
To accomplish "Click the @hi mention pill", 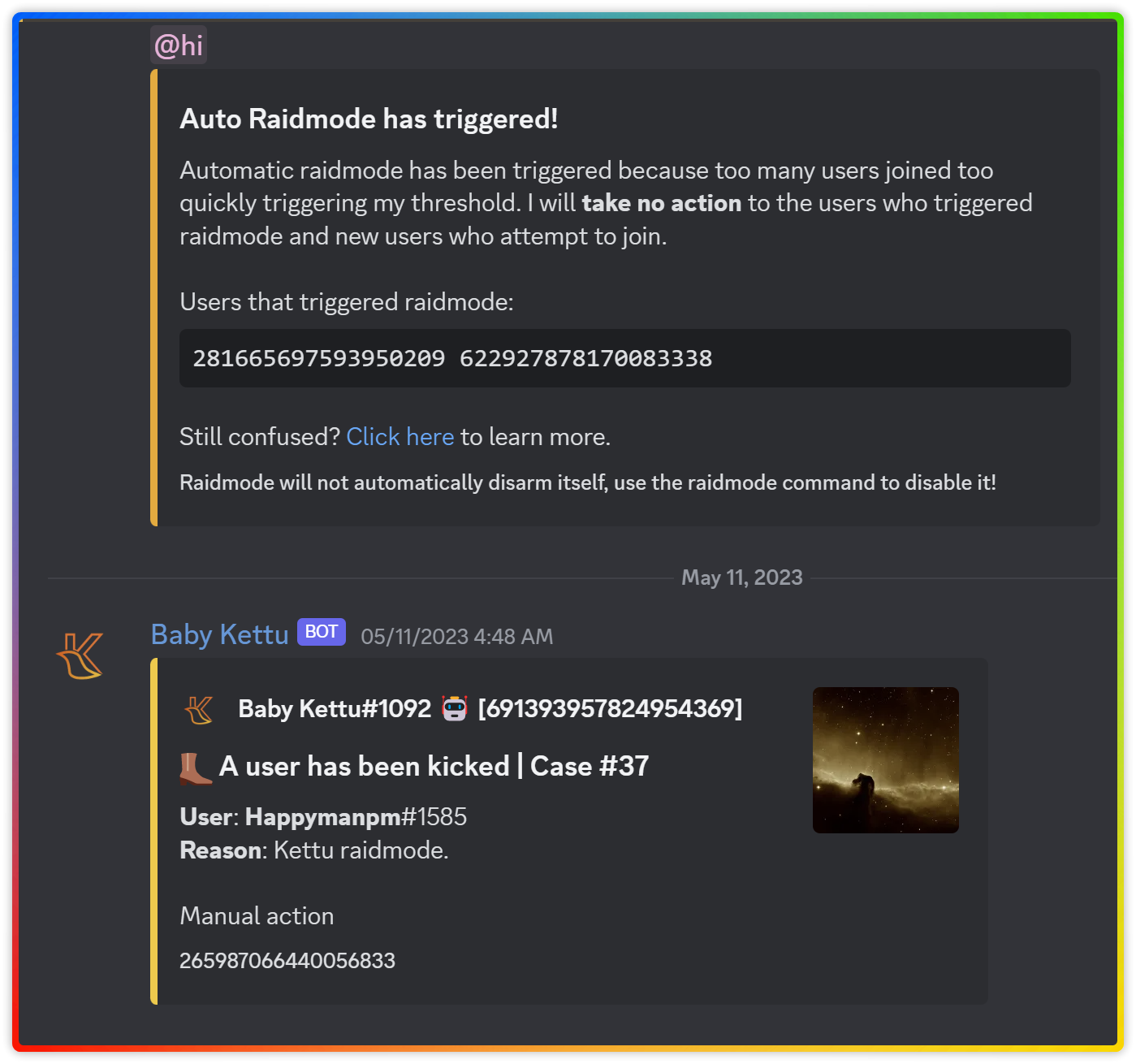I will click(x=178, y=45).
